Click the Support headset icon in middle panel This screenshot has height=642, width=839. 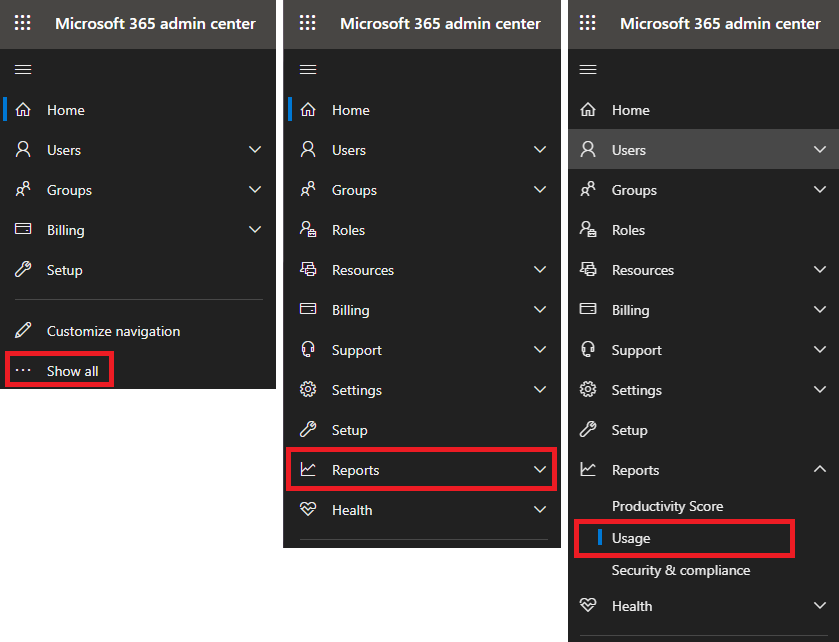coord(308,349)
